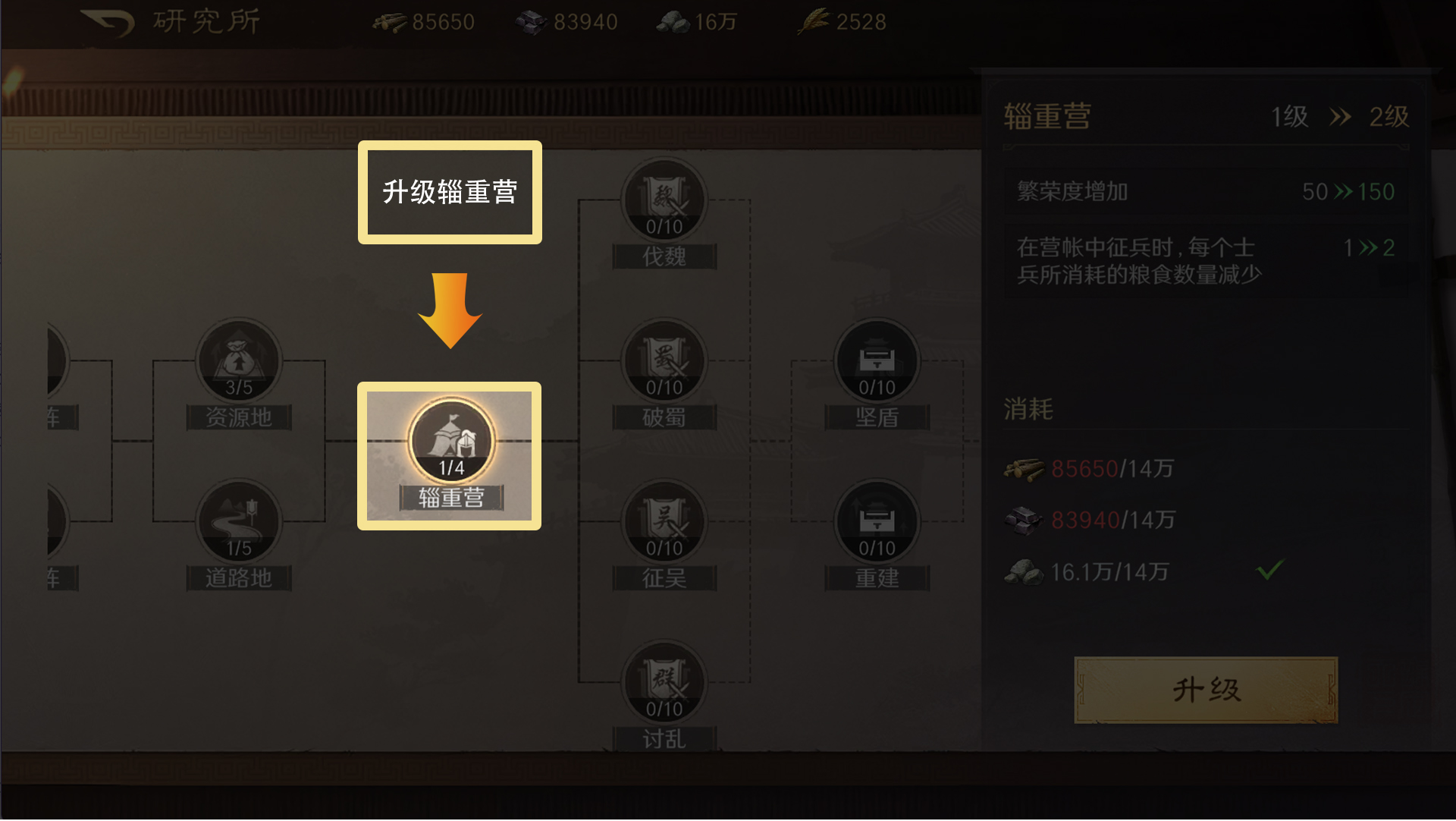The width and height of the screenshot is (1456, 821).
Task: Select the 辎重营 research node icon
Action: click(x=451, y=441)
